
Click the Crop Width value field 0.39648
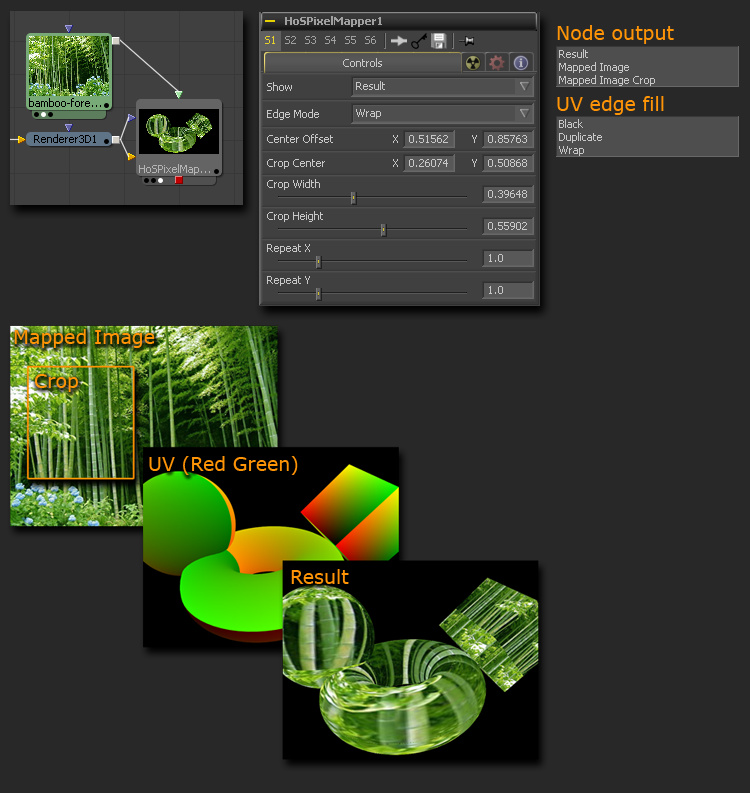click(508, 194)
